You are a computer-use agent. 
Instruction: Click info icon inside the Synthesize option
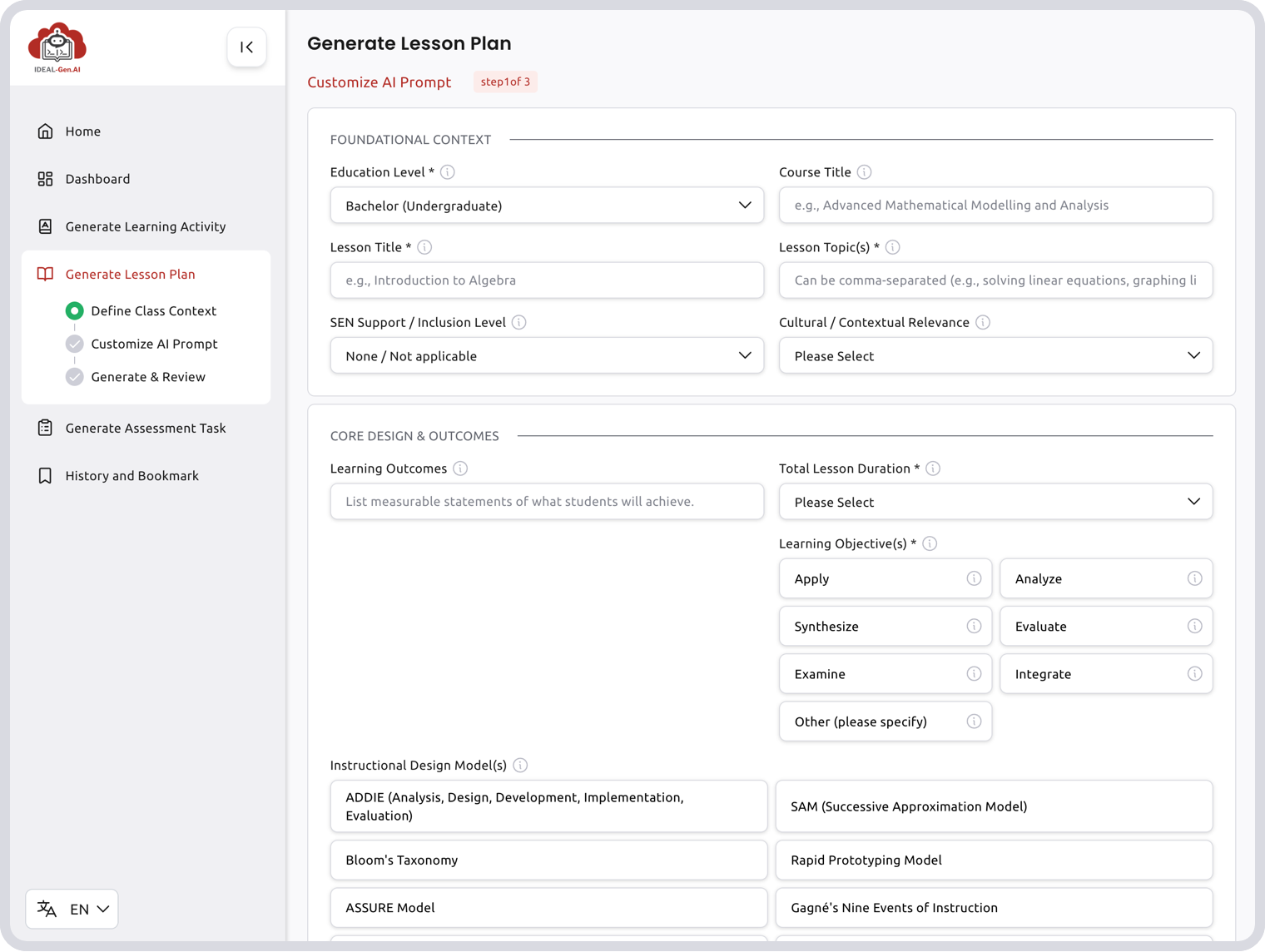coord(974,626)
